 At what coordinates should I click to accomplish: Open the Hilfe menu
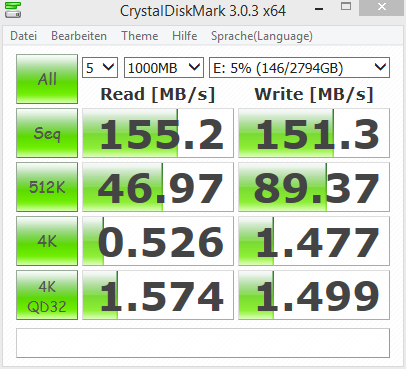[185, 36]
